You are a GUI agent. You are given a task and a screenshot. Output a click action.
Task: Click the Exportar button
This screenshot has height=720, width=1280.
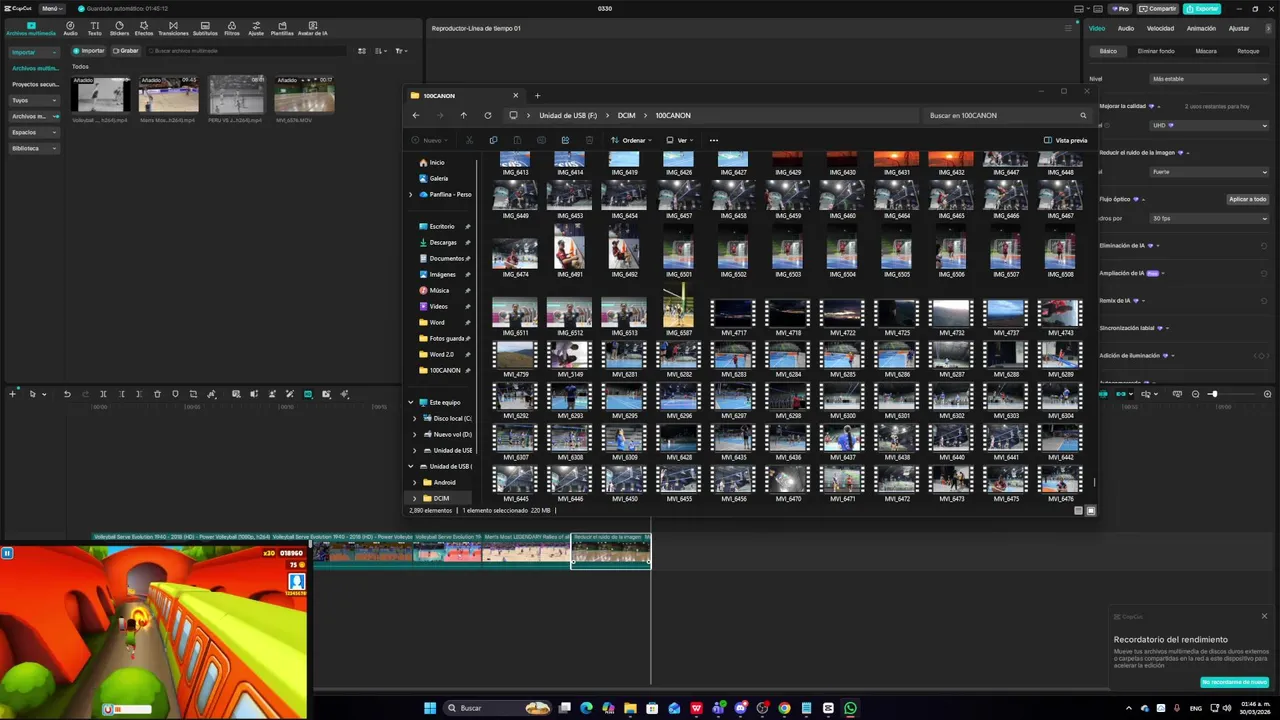coord(1202,8)
